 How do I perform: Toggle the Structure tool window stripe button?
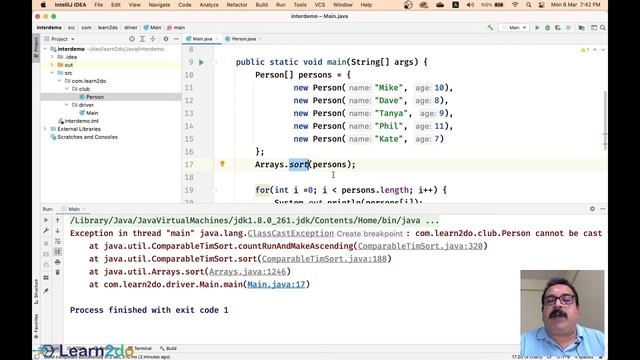click(x=36, y=291)
